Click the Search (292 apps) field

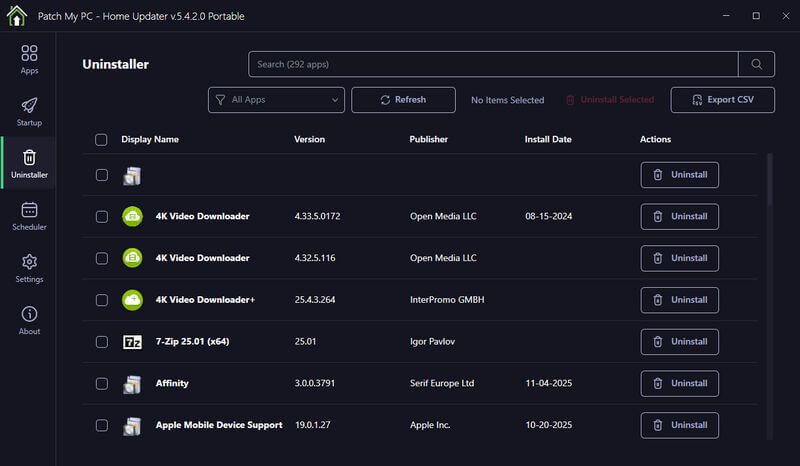(492, 65)
